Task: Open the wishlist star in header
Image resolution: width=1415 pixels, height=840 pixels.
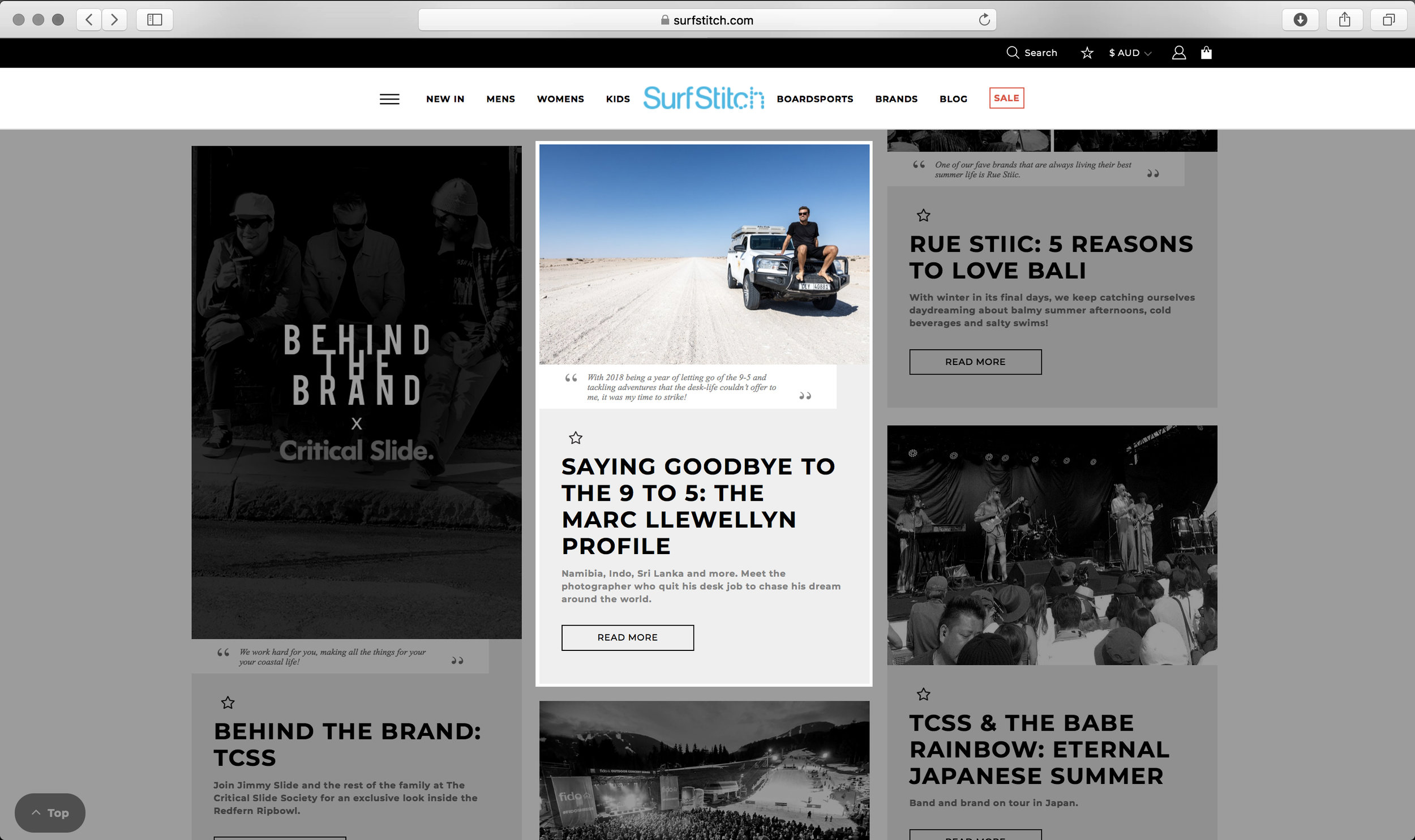Action: tap(1087, 53)
